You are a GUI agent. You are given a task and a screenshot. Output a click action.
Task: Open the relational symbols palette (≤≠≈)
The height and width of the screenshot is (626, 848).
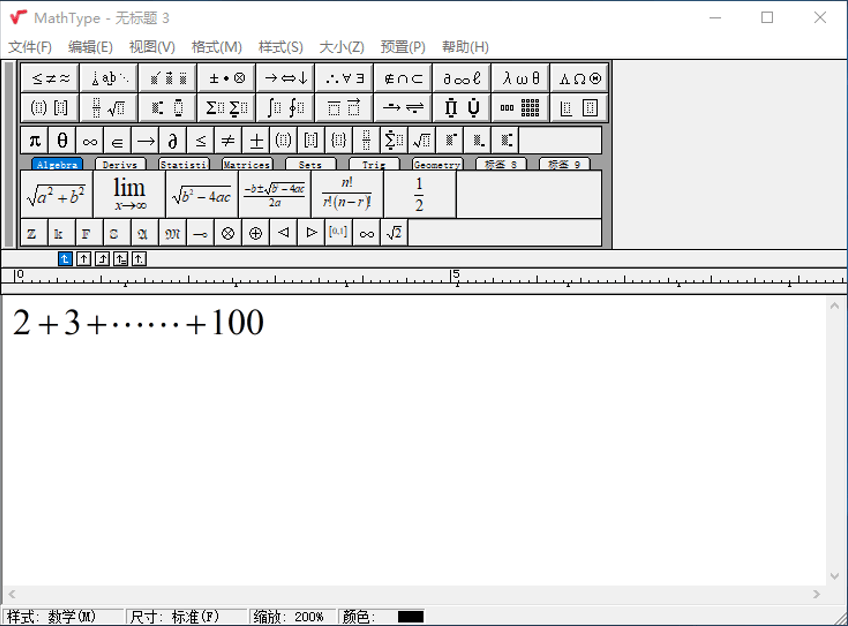point(50,78)
